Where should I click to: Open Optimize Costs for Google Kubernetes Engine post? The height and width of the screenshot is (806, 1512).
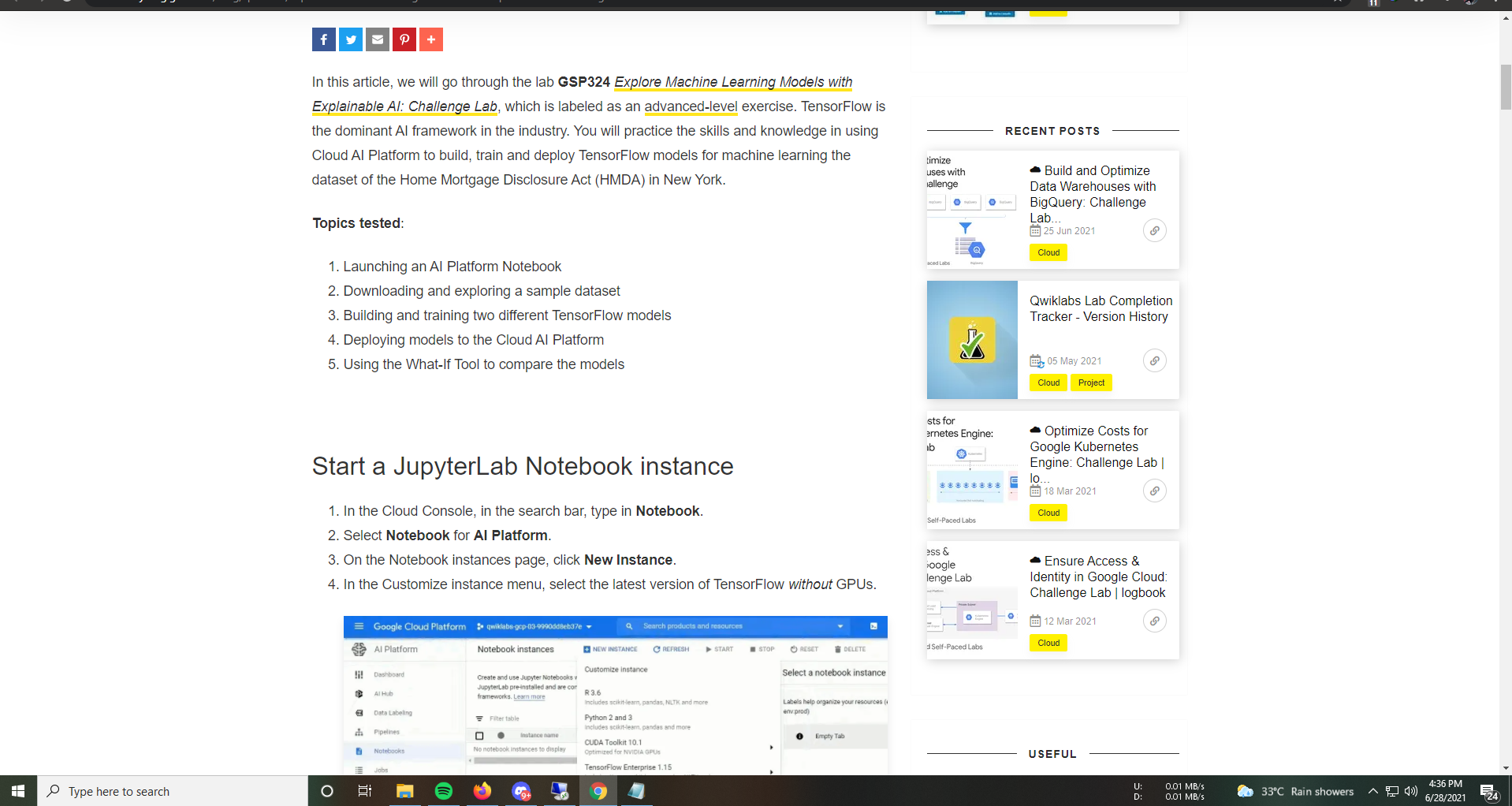(x=1097, y=454)
